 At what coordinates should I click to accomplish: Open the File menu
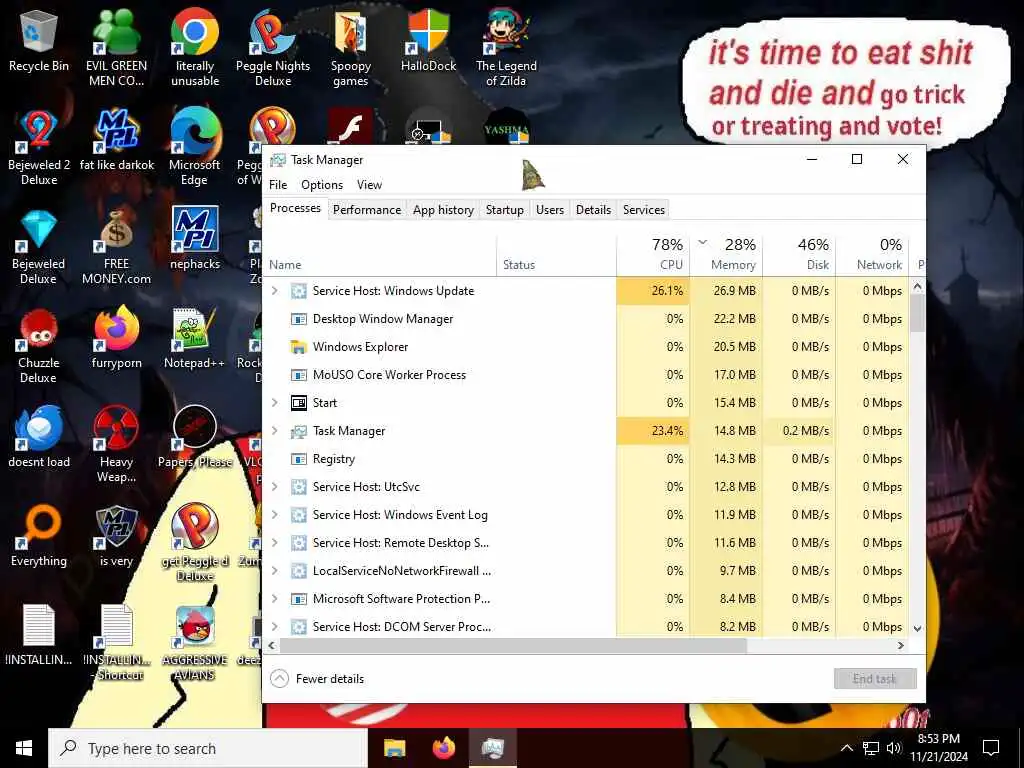278,185
